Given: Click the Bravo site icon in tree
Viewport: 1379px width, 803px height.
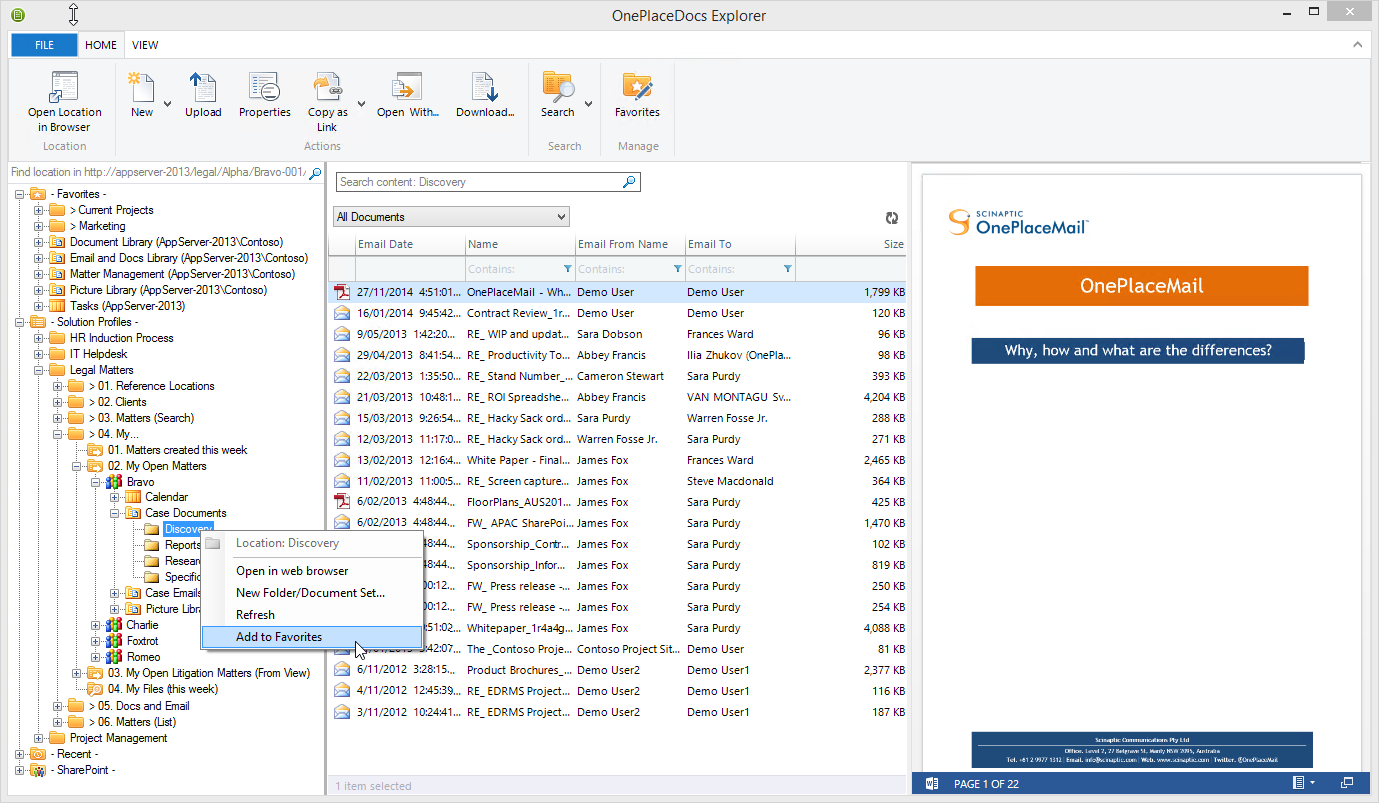Looking at the screenshot, I should click(x=114, y=482).
